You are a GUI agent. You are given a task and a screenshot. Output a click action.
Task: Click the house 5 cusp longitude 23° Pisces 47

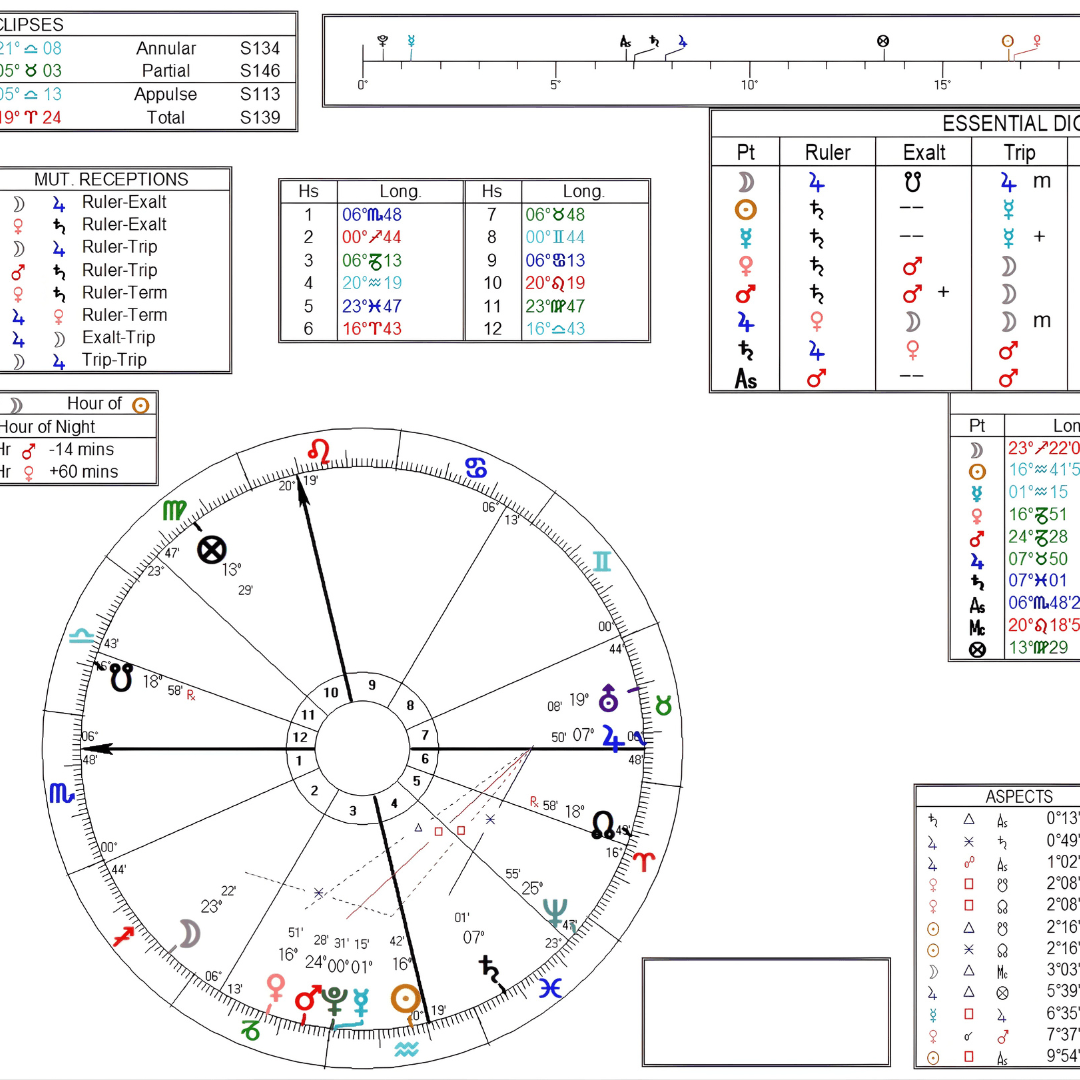coord(372,306)
